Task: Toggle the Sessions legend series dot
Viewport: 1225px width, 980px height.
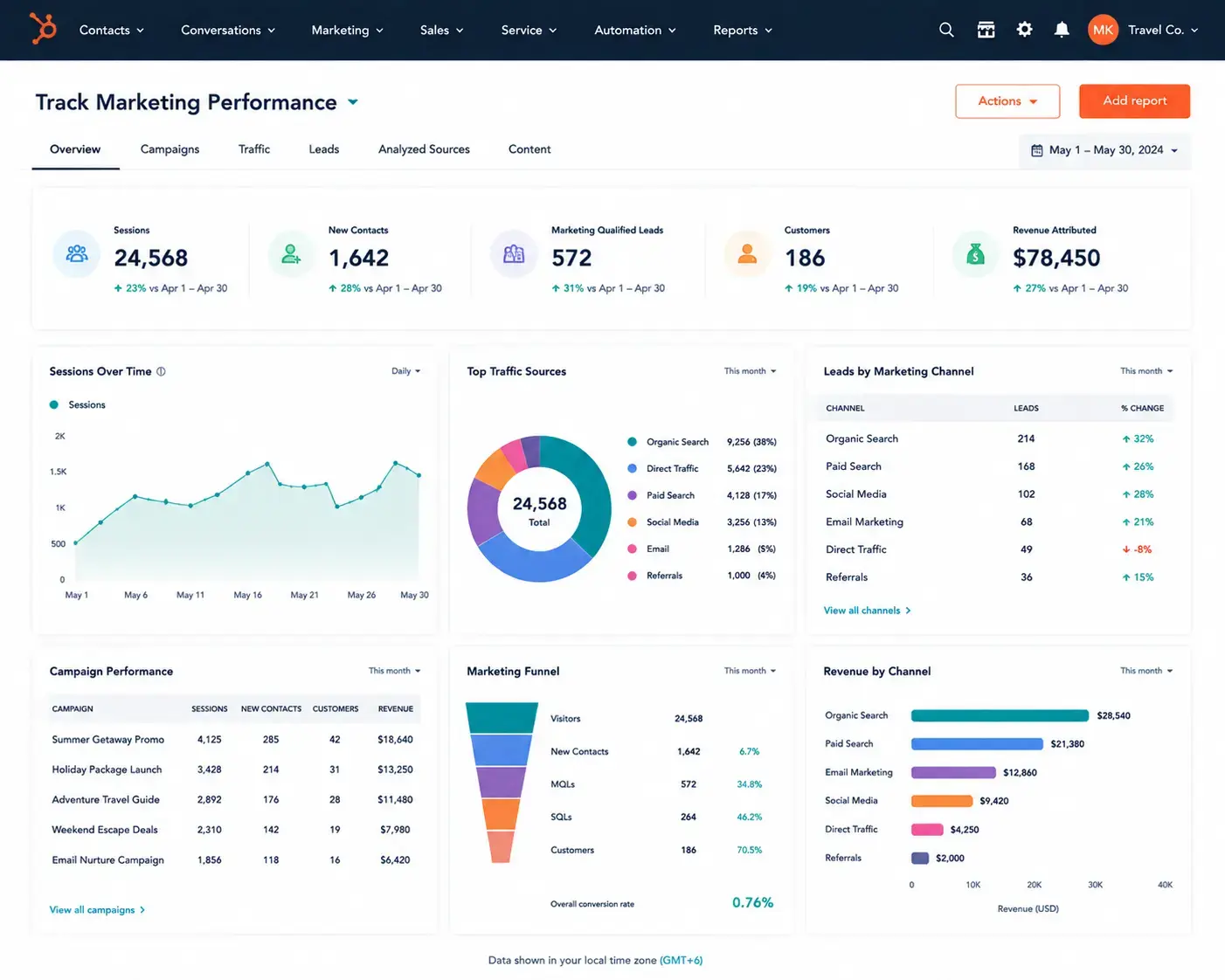Action: click(x=54, y=404)
